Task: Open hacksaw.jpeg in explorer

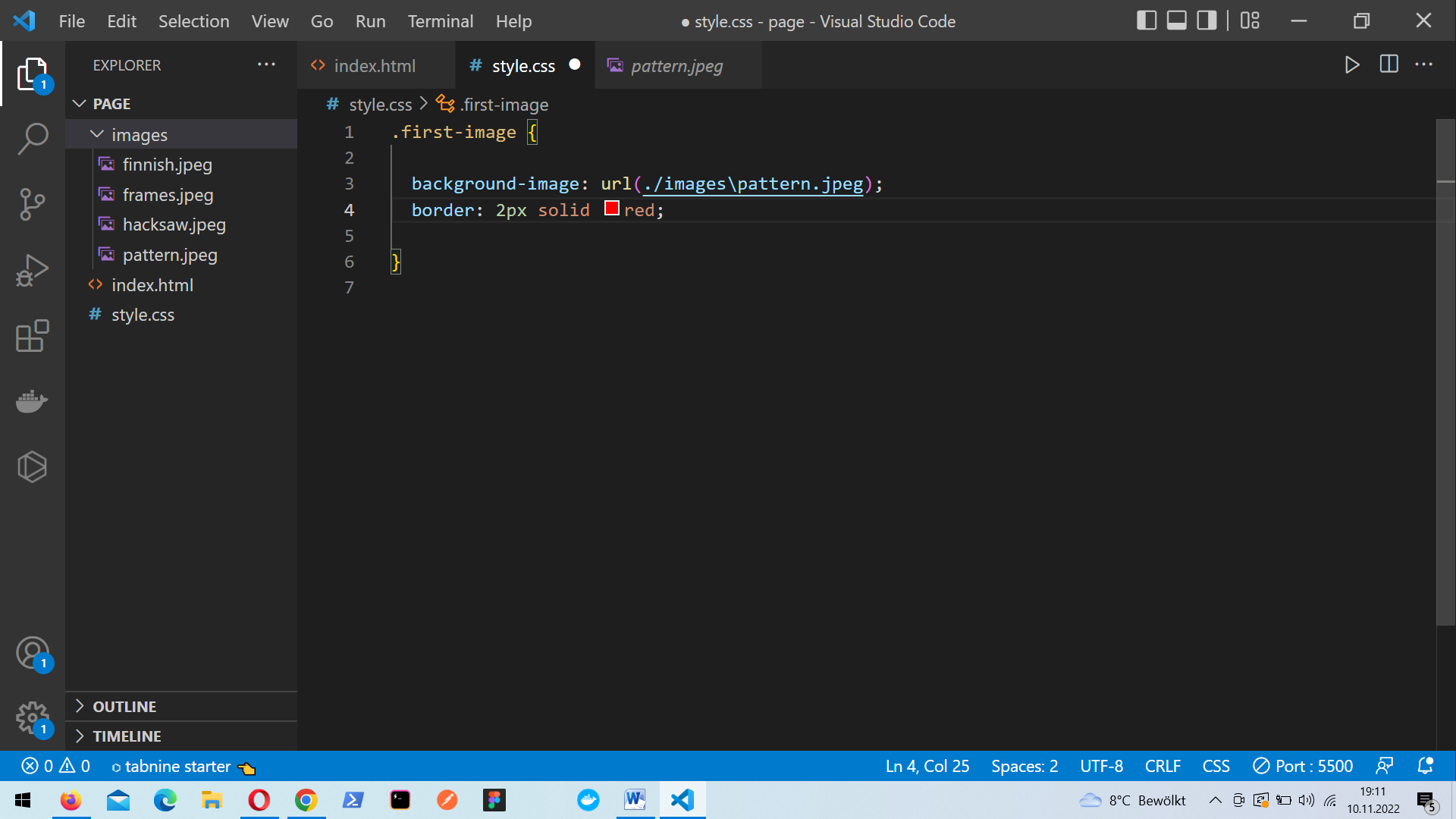Action: point(181,224)
